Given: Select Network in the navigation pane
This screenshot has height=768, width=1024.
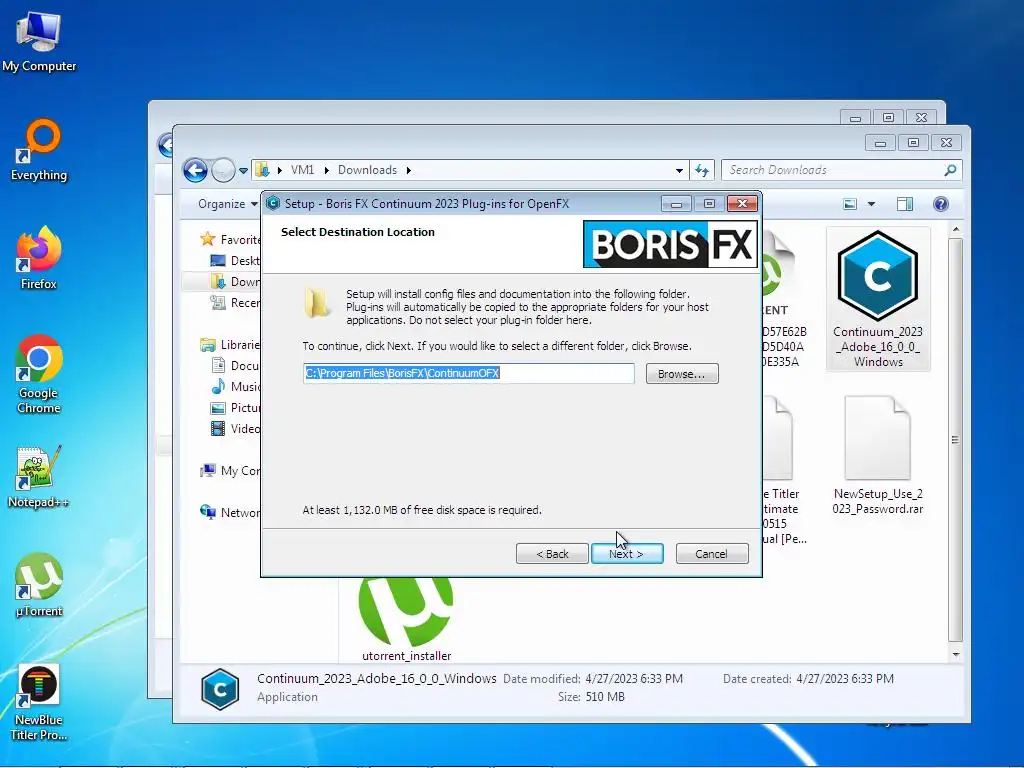Looking at the screenshot, I should pos(230,513).
